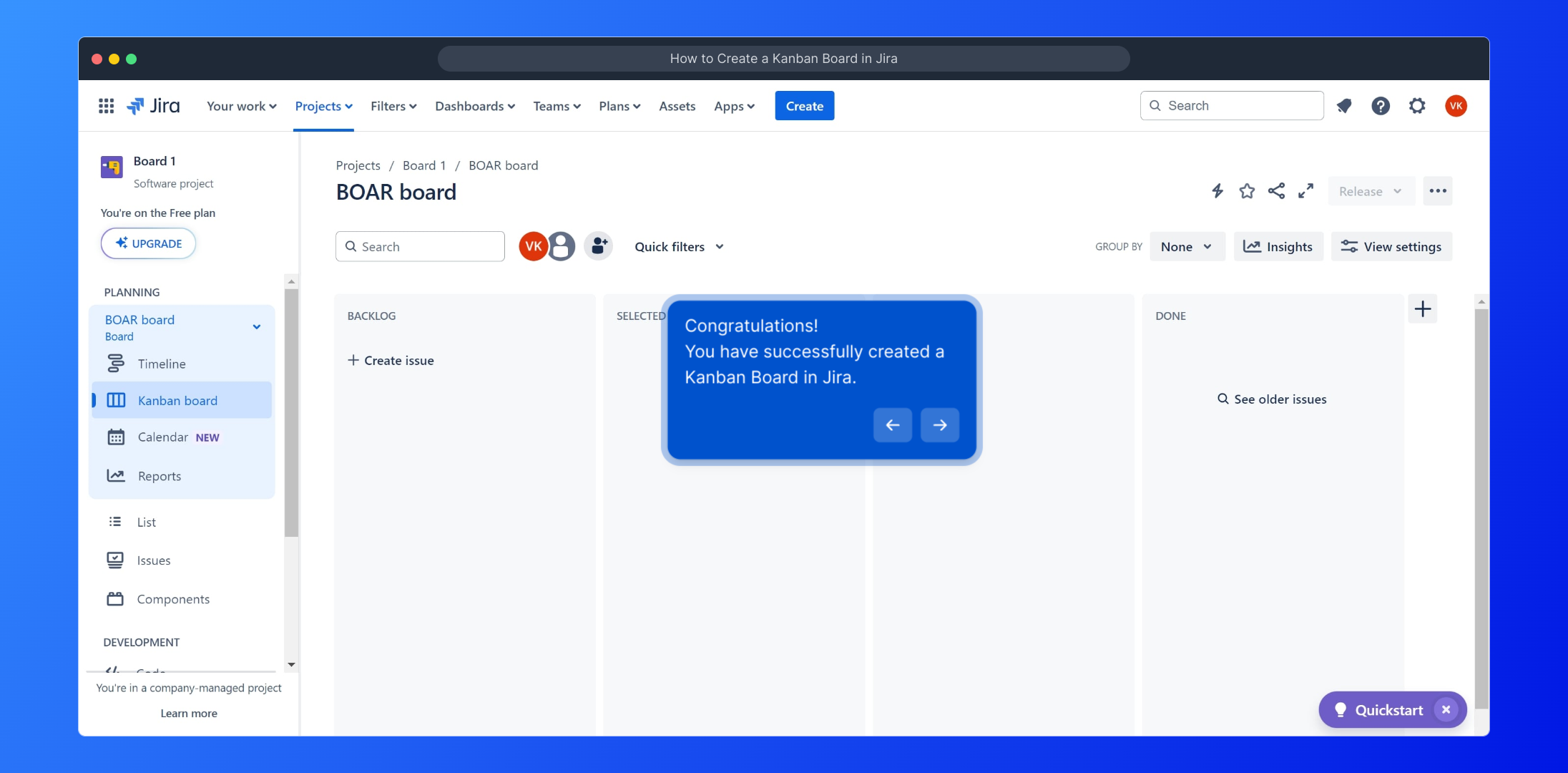Click the automation lightning bolt icon
Image resolution: width=1568 pixels, height=773 pixels.
(1217, 191)
